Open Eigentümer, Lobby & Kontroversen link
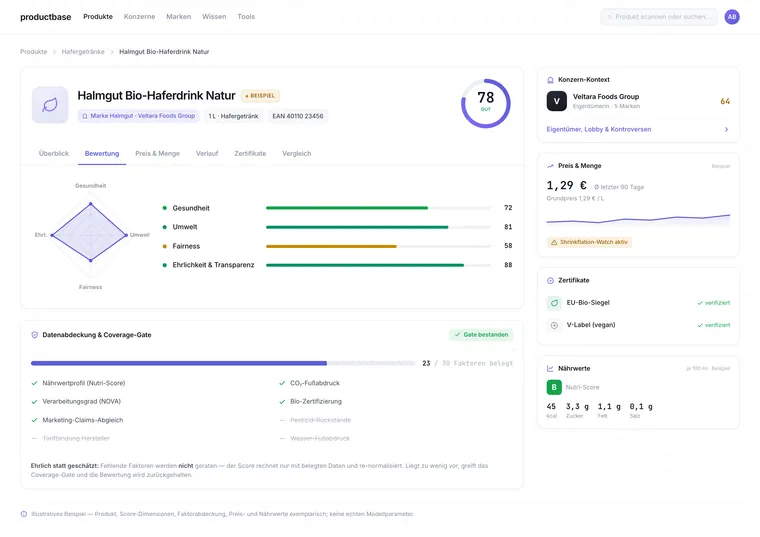 [x=599, y=129]
